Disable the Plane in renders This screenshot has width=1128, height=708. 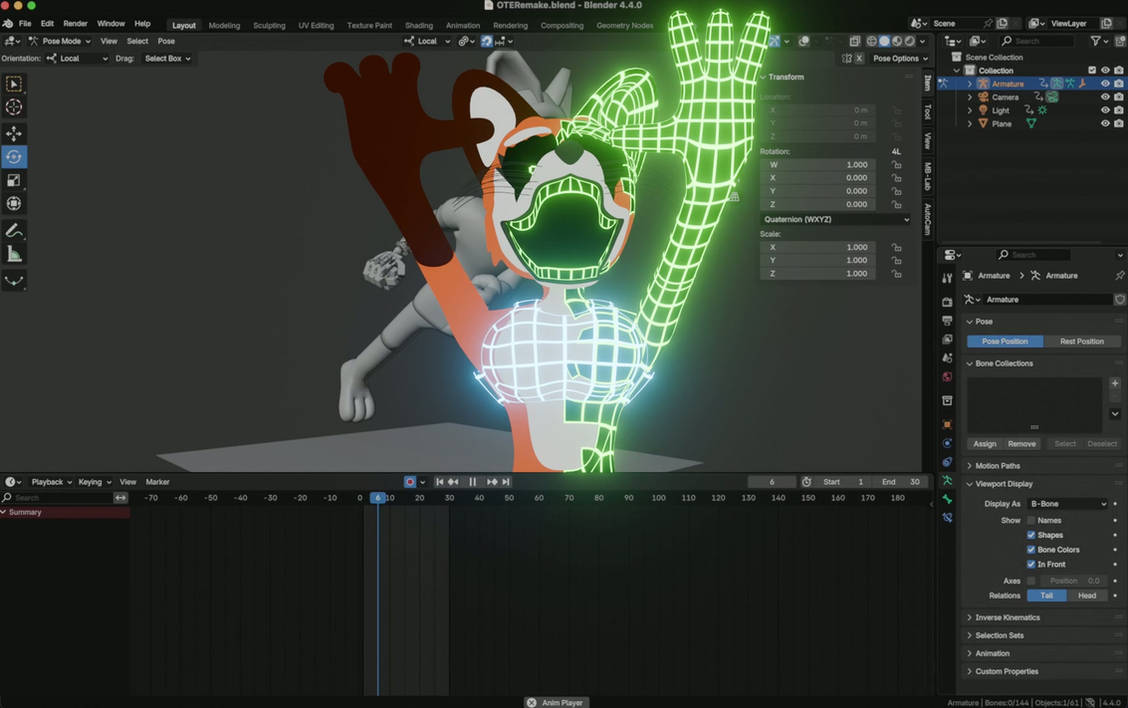click(x=1119, y=124)
